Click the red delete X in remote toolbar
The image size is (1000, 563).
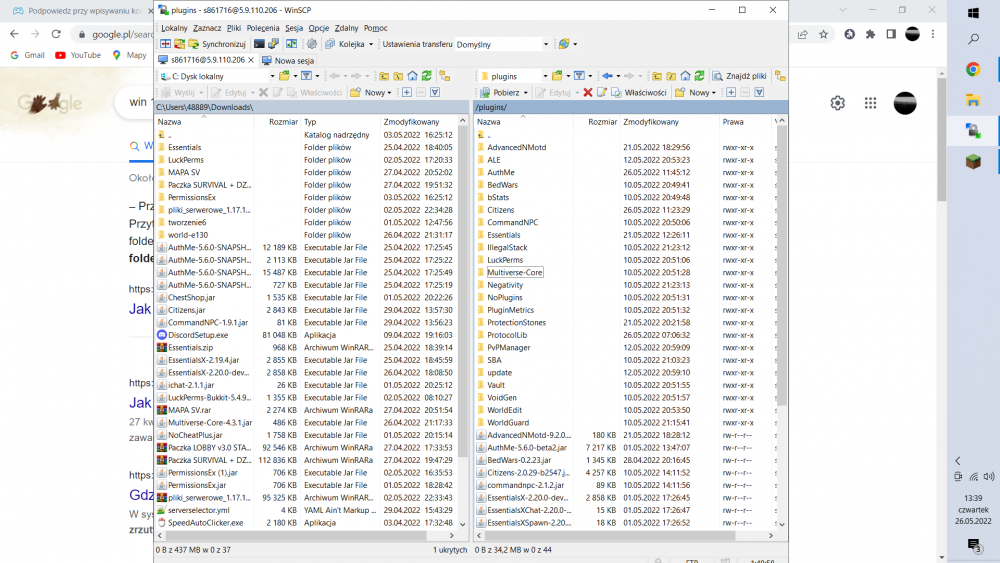[588, 92]
